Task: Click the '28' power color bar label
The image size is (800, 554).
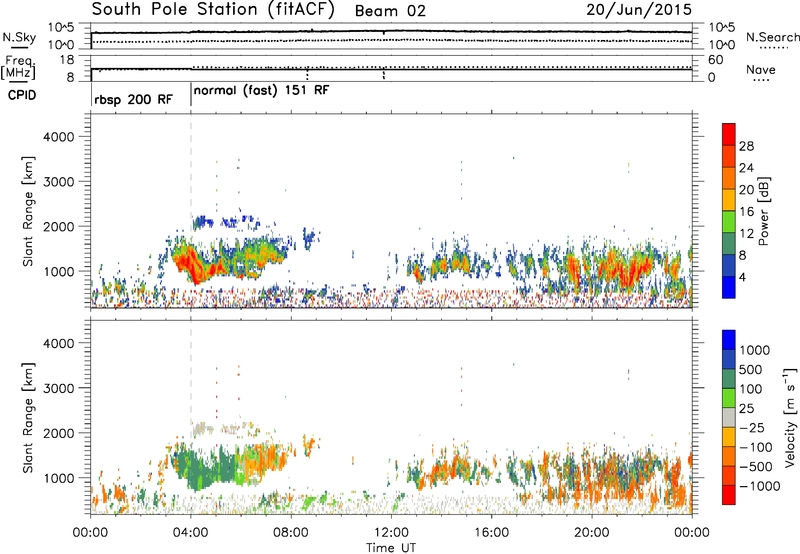Action: pyautogui.click(x=746, y=146)
